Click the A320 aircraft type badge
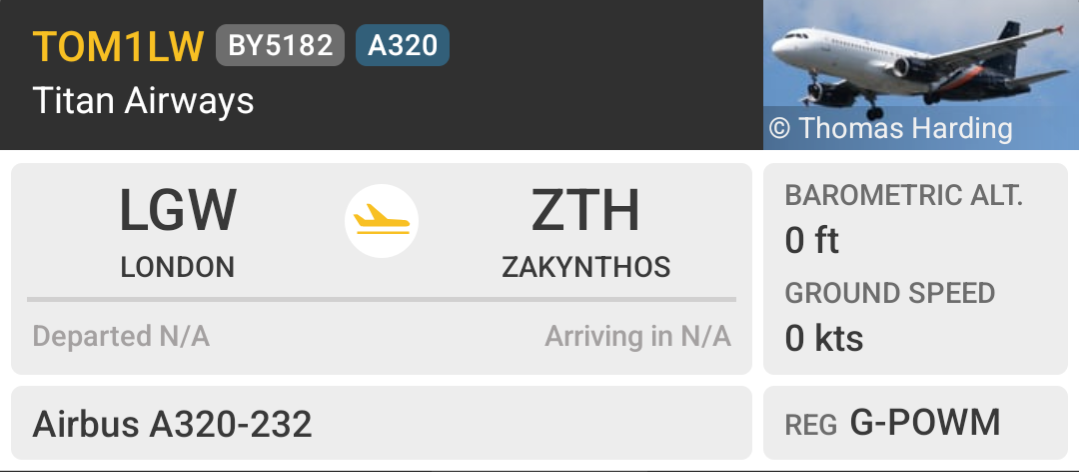The image size is (1079, 472). (x=403, y=45)
